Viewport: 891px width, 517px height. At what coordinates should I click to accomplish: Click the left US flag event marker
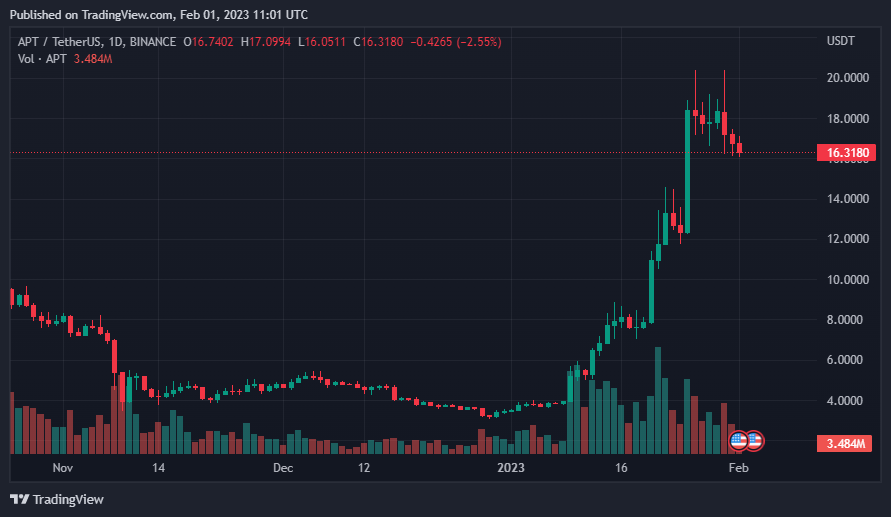click(738, 440)
